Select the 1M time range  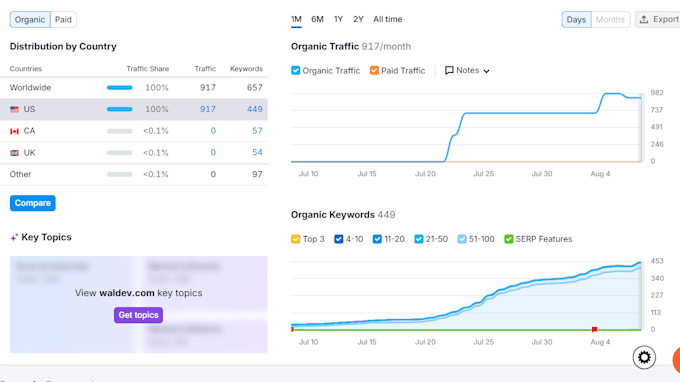[296, 19]
